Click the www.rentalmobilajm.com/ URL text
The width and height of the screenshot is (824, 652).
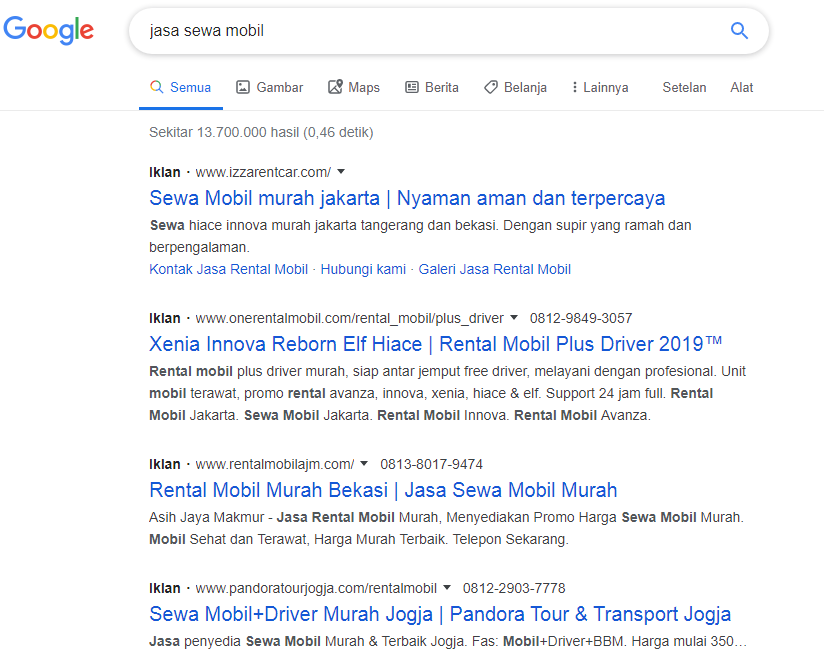click(275, 464)
